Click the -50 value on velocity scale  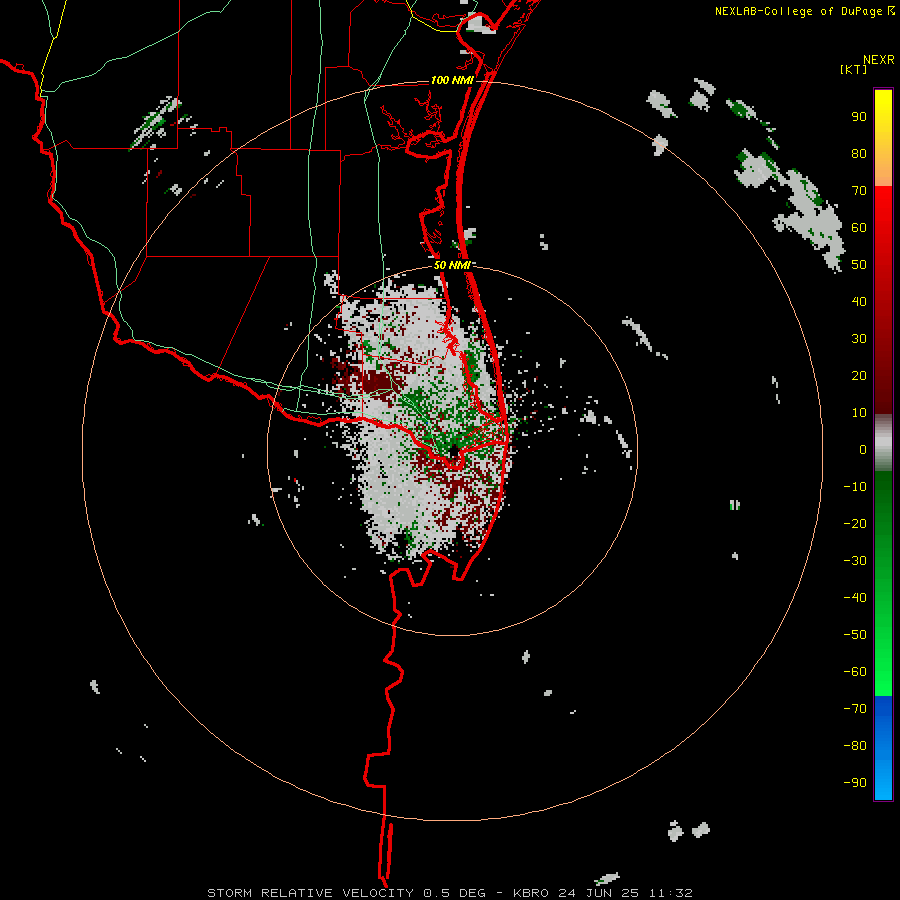click(x=855, y=635)
